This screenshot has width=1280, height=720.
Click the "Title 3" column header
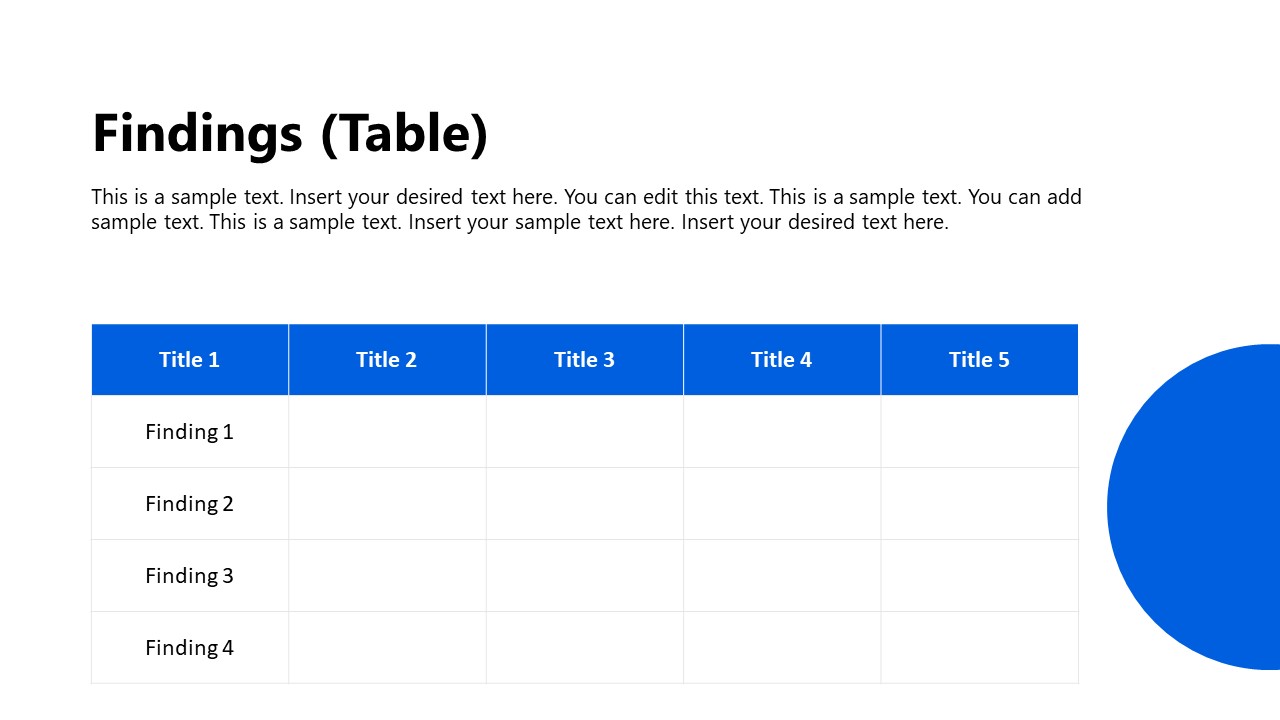coord(584,360)
